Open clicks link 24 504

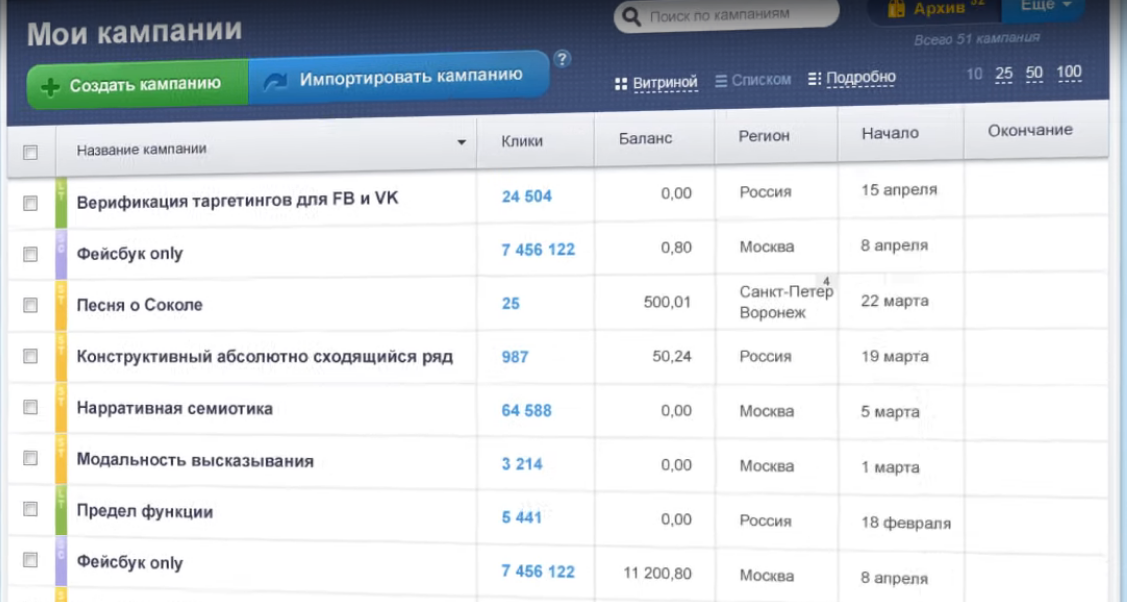(527, 196)
